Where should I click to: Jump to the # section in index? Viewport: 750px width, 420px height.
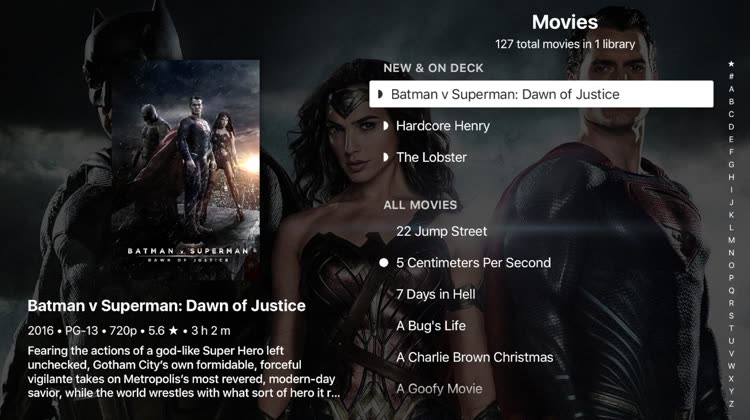click(731, 77)
